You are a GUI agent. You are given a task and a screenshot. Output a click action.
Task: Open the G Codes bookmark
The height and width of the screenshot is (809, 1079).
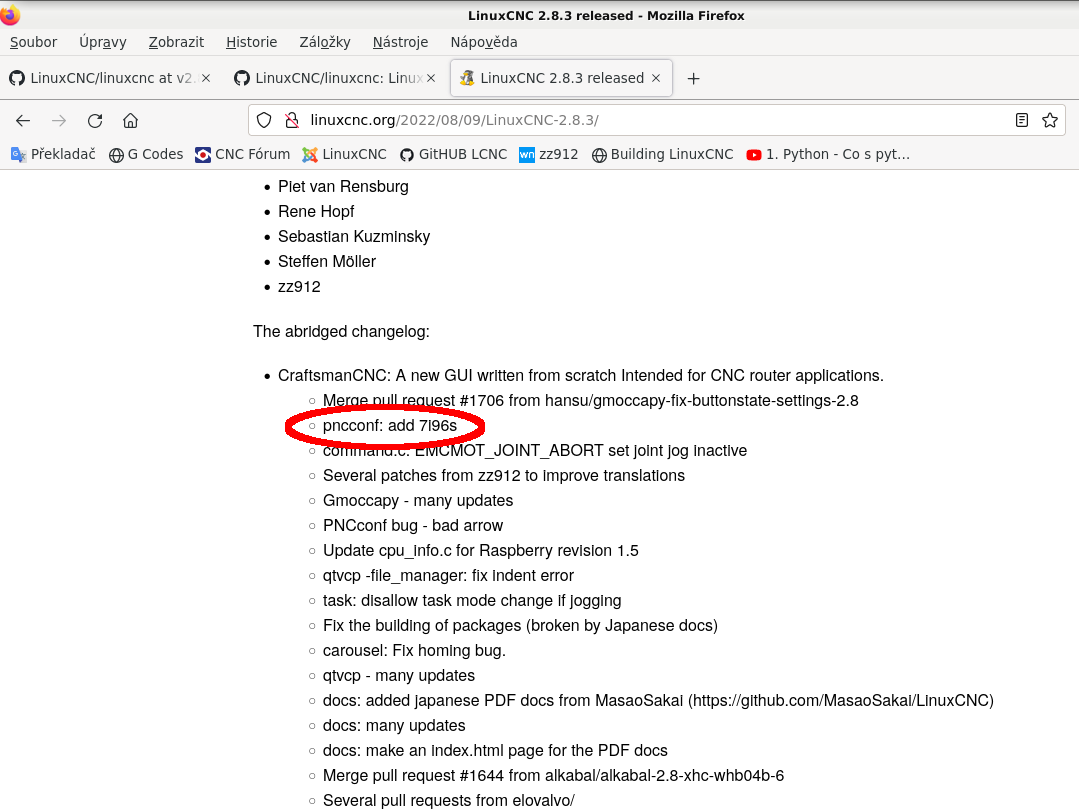[144, 154]
